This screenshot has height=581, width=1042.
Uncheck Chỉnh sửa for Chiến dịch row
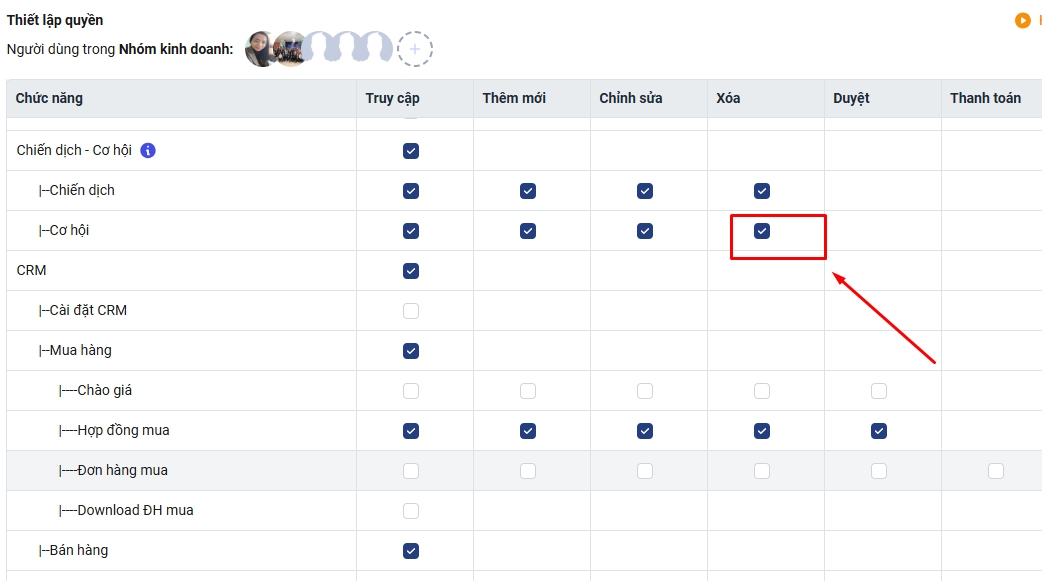pyautogui.click(x=645, y=191)
